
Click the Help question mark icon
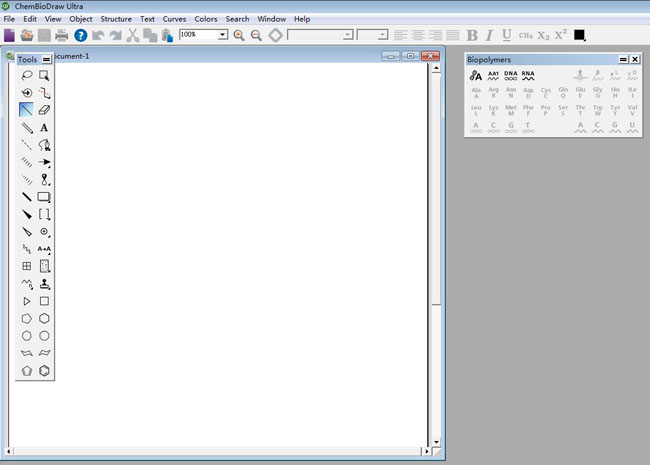[81, 35]
